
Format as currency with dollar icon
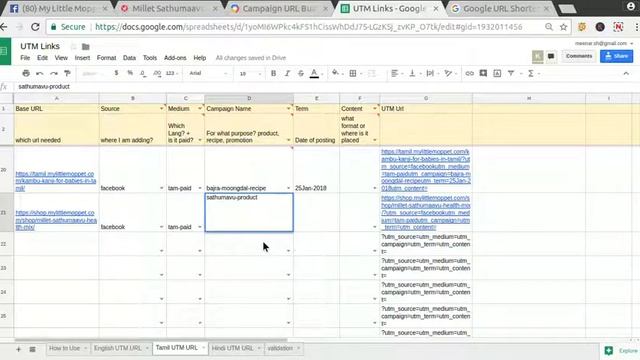coord(116,73)
